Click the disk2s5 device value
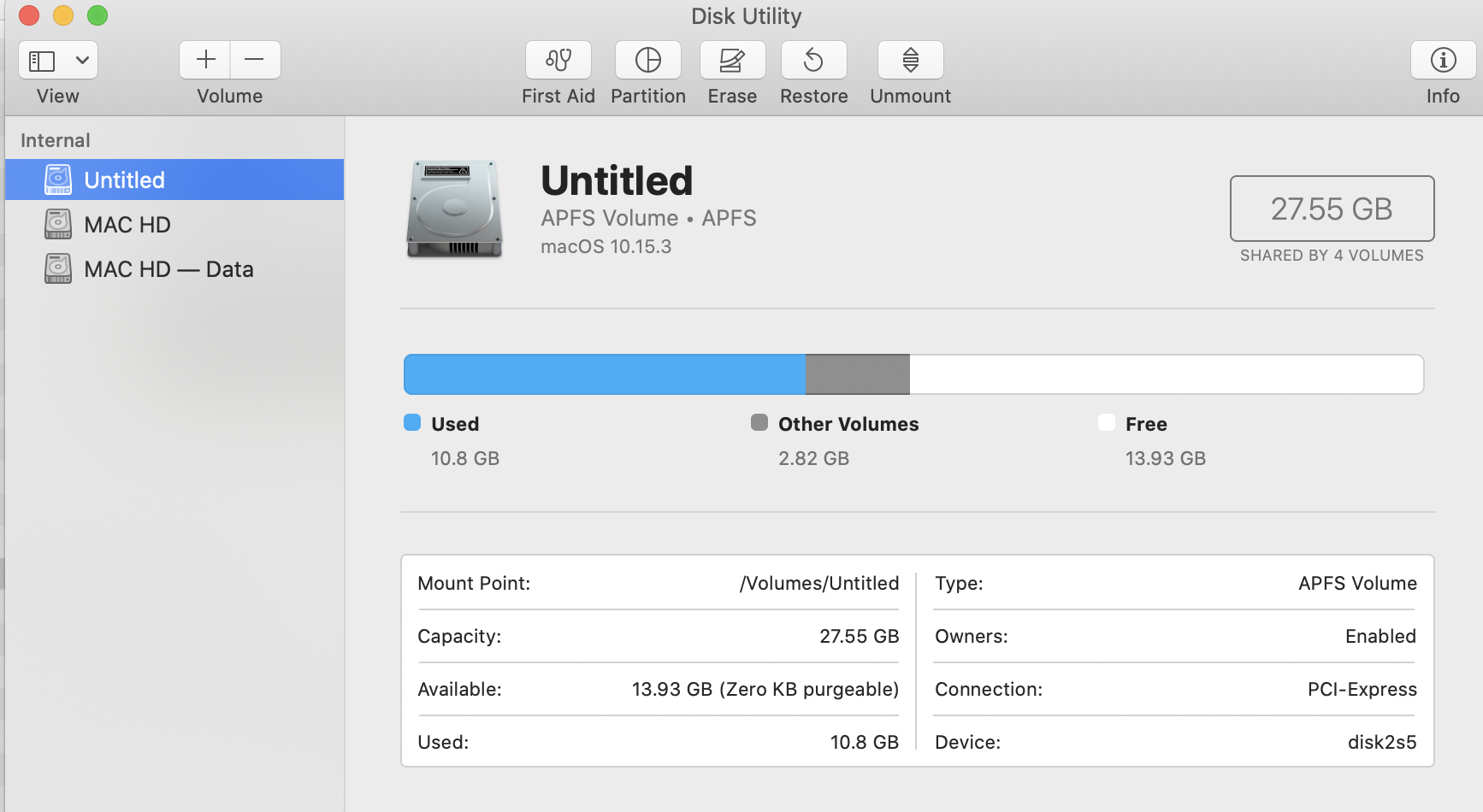Screen dimensions: 1483x812 click(1382, 742)
